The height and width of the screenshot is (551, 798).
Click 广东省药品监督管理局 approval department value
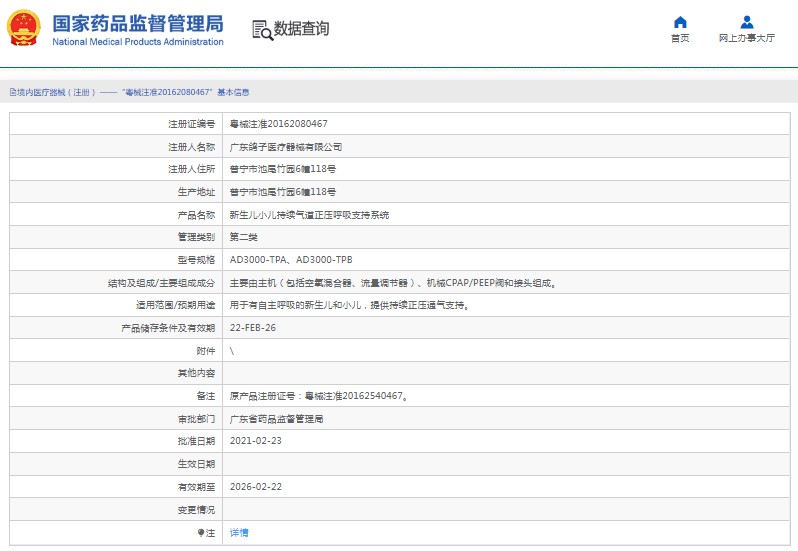[x=276, y=419]
